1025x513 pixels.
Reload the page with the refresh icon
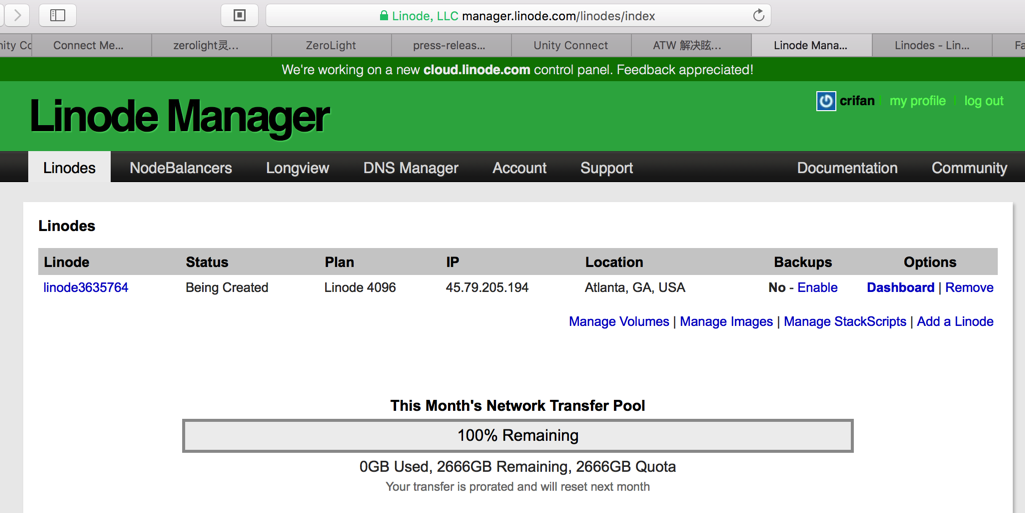(x=758, y=15)
